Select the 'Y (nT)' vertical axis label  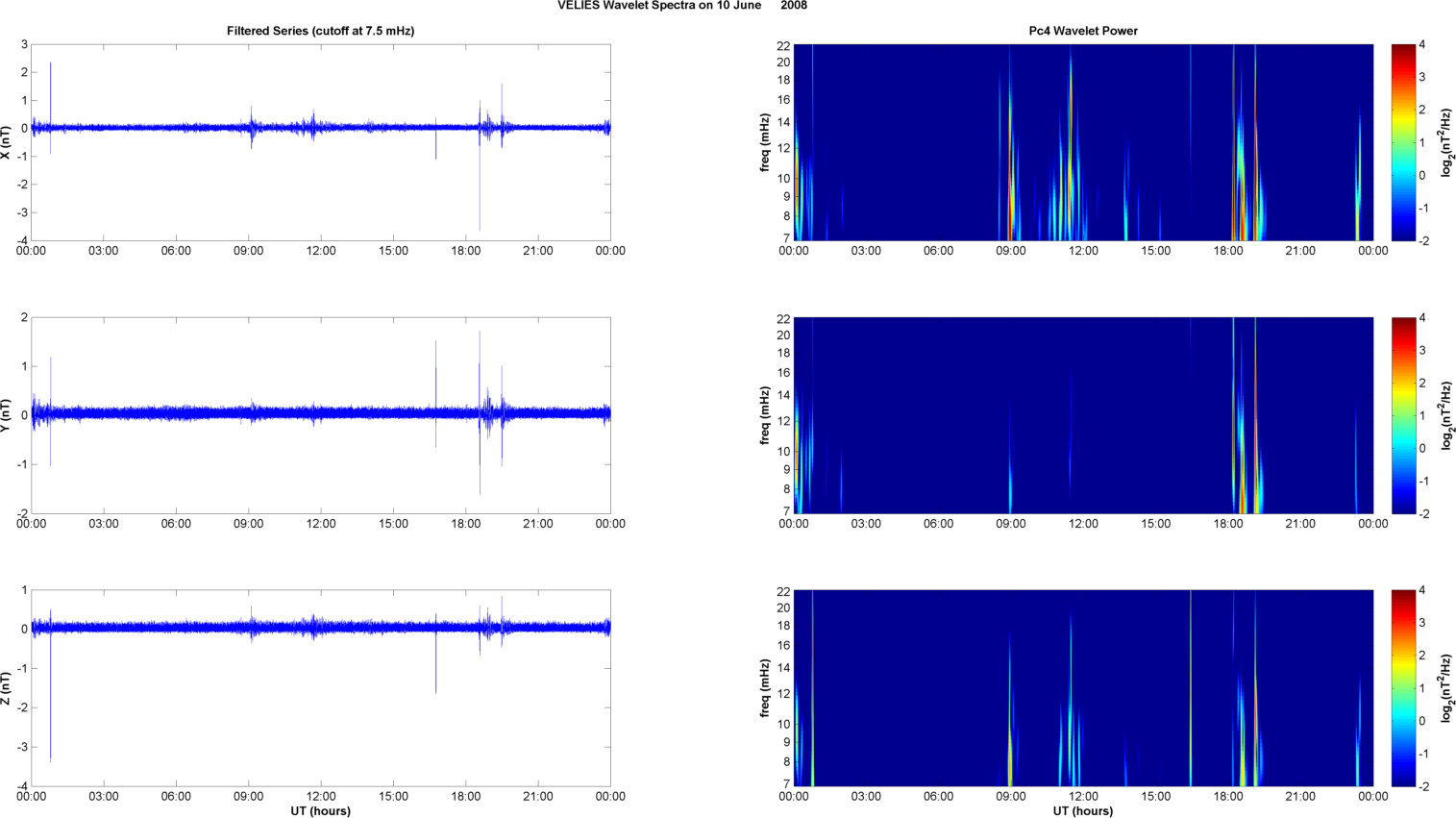[x=6, y=415]
